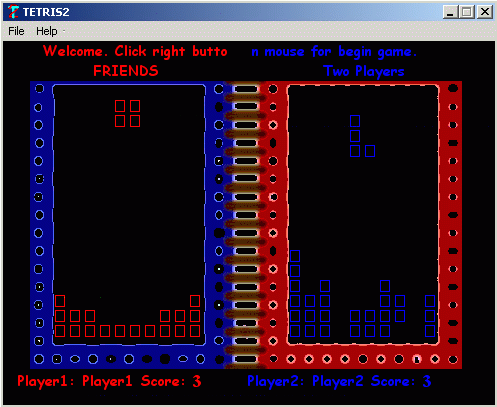Open the Help menu
The image size is (497, 407).
tap(47, 31)
